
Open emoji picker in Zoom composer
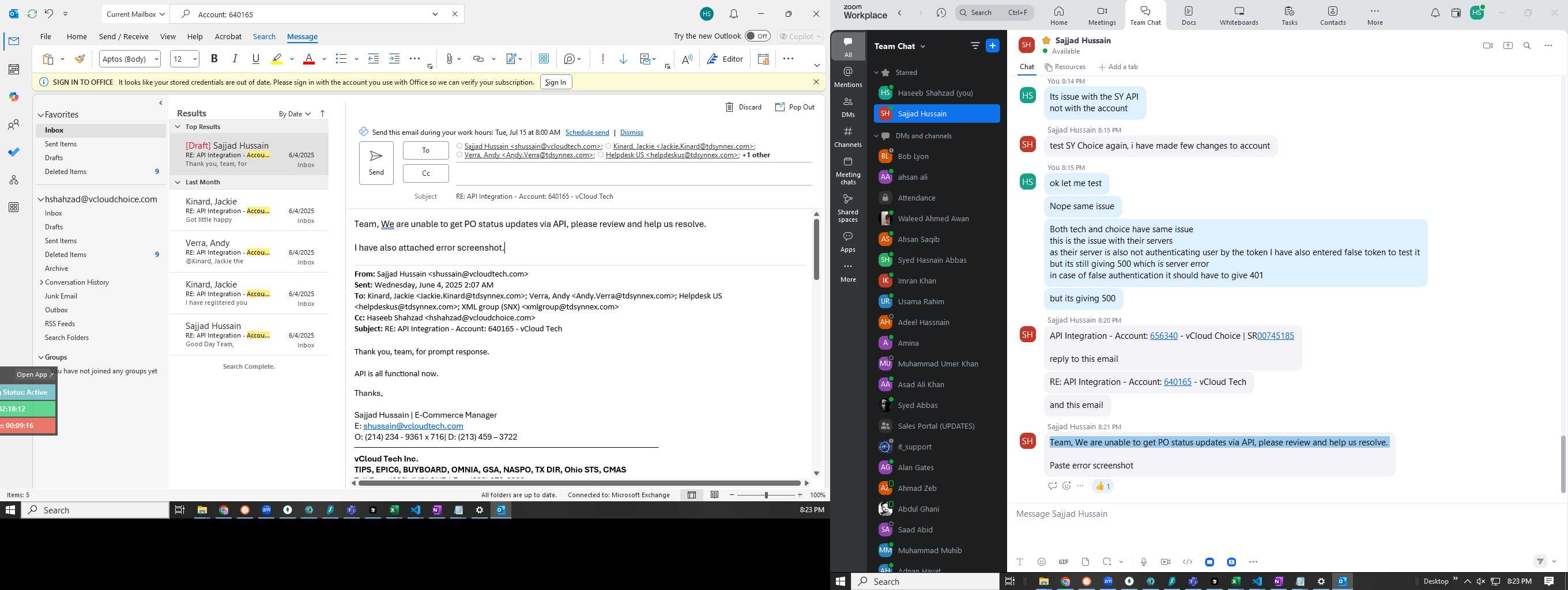1042,561
